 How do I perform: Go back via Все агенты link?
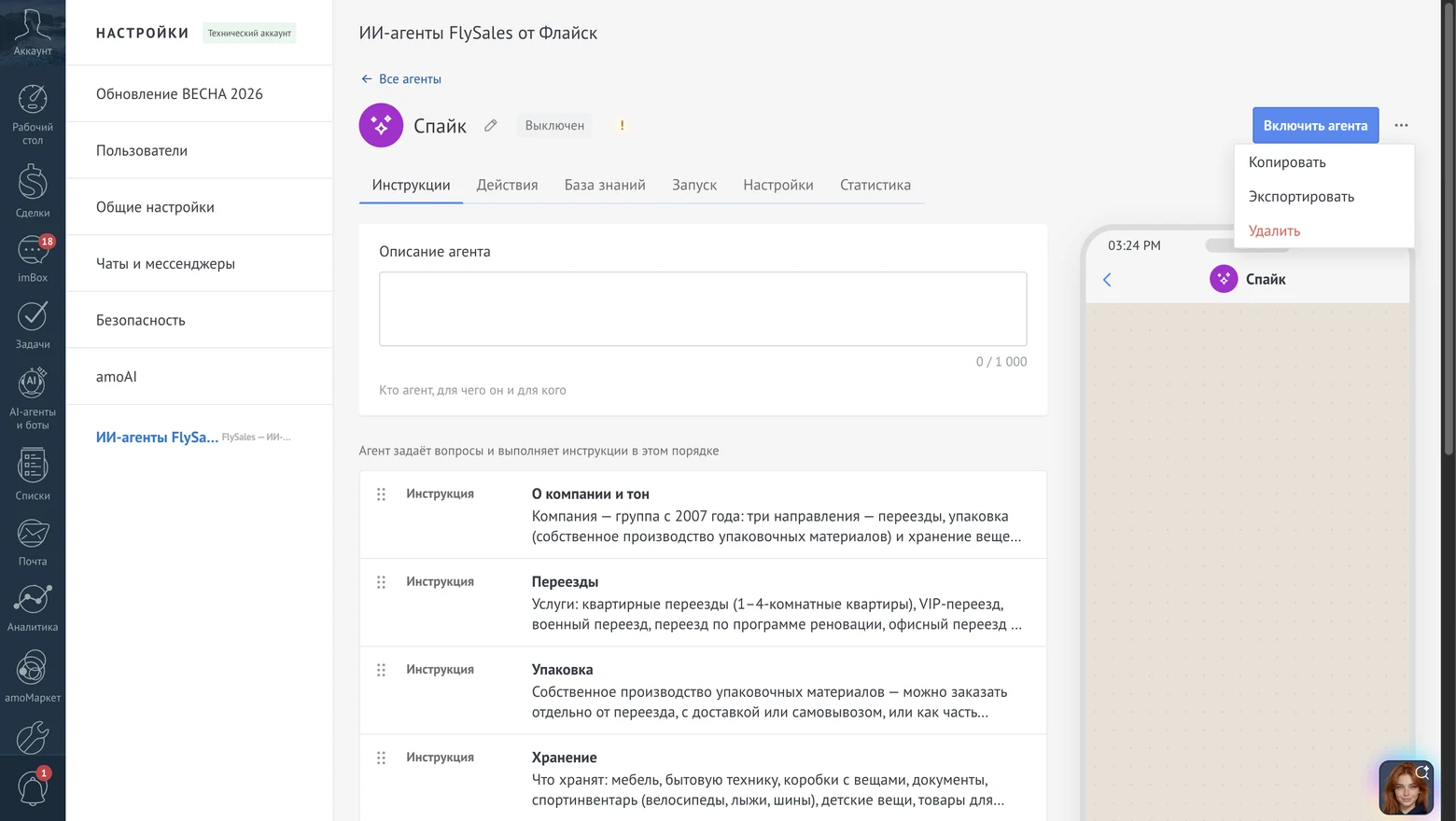[x=401, y=79]
